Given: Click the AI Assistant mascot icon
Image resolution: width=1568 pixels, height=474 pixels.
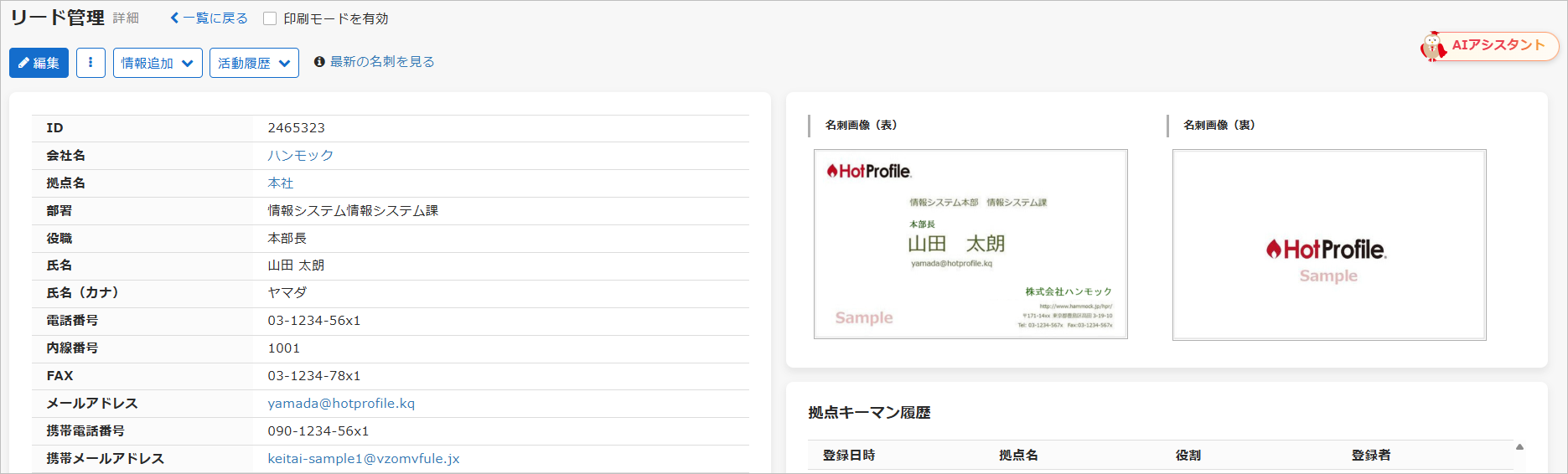Looking at the screenshot, I should coord(1433,47).
